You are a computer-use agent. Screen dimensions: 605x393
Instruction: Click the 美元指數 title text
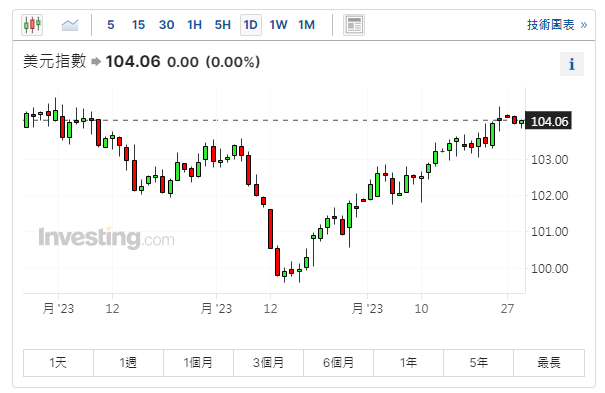pos(55,62)
